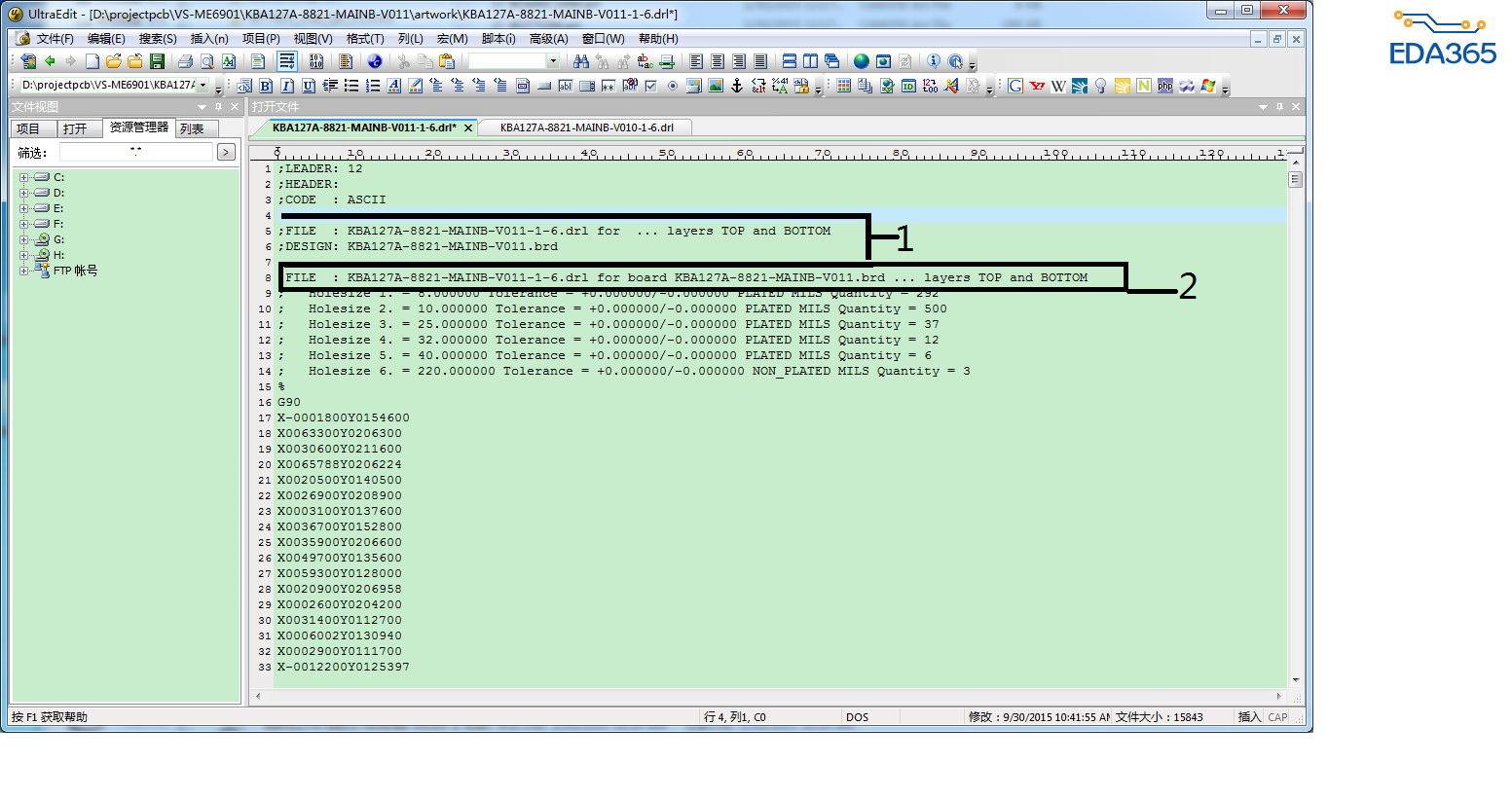Search with Google toolbar icon
1512x798 pixels.
coord(1015,86)
